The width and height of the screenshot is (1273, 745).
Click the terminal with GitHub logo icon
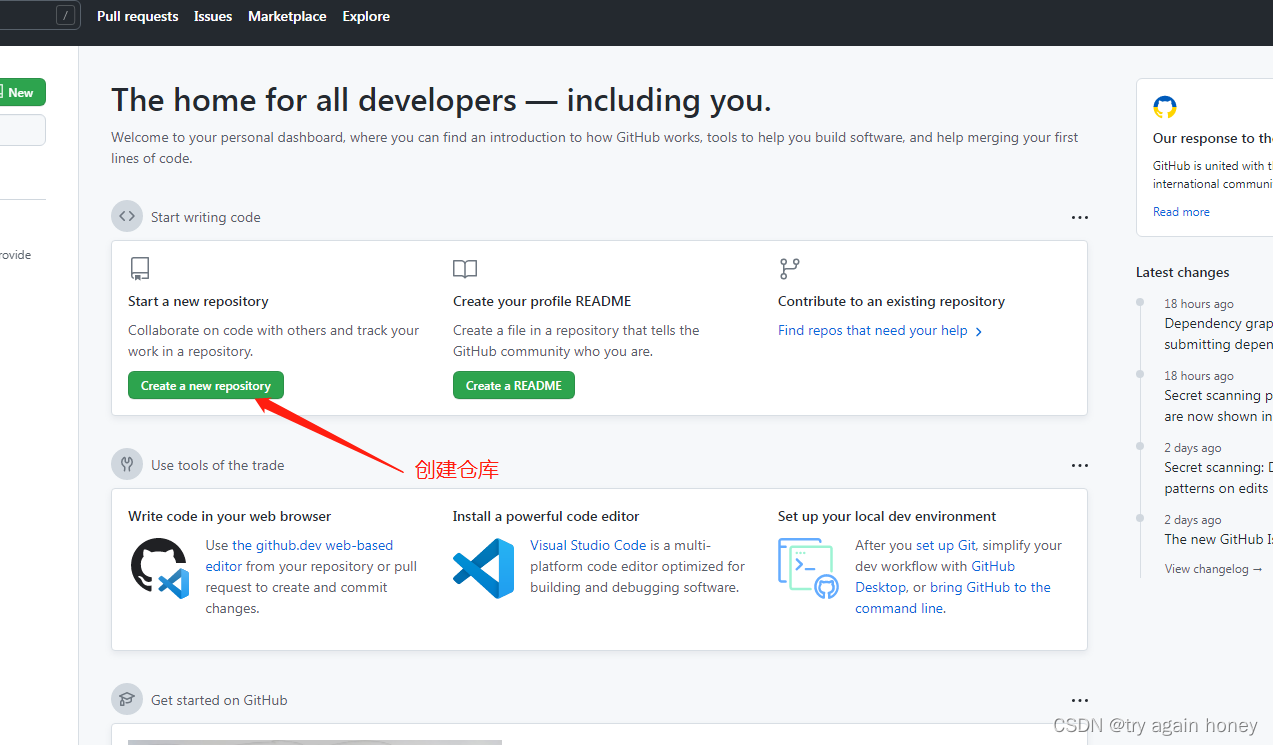click(x=809, y=568)
